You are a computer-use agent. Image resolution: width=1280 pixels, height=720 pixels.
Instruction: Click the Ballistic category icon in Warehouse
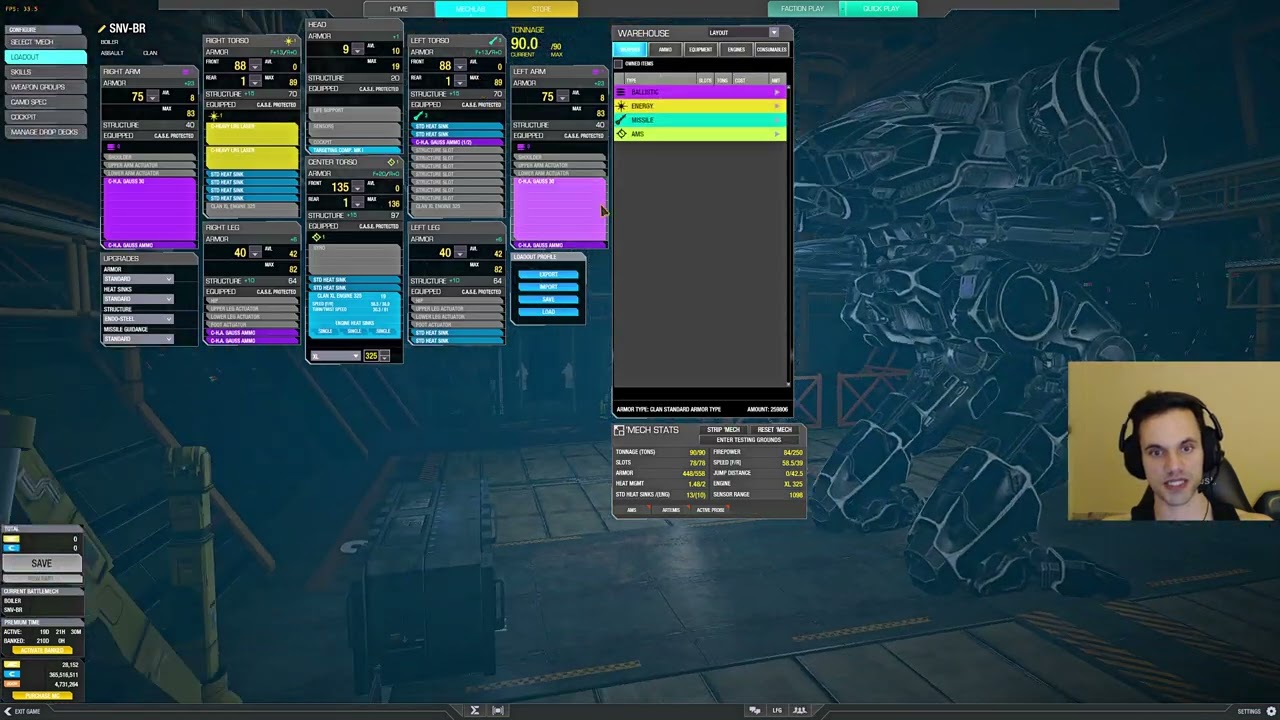(622, 92)
